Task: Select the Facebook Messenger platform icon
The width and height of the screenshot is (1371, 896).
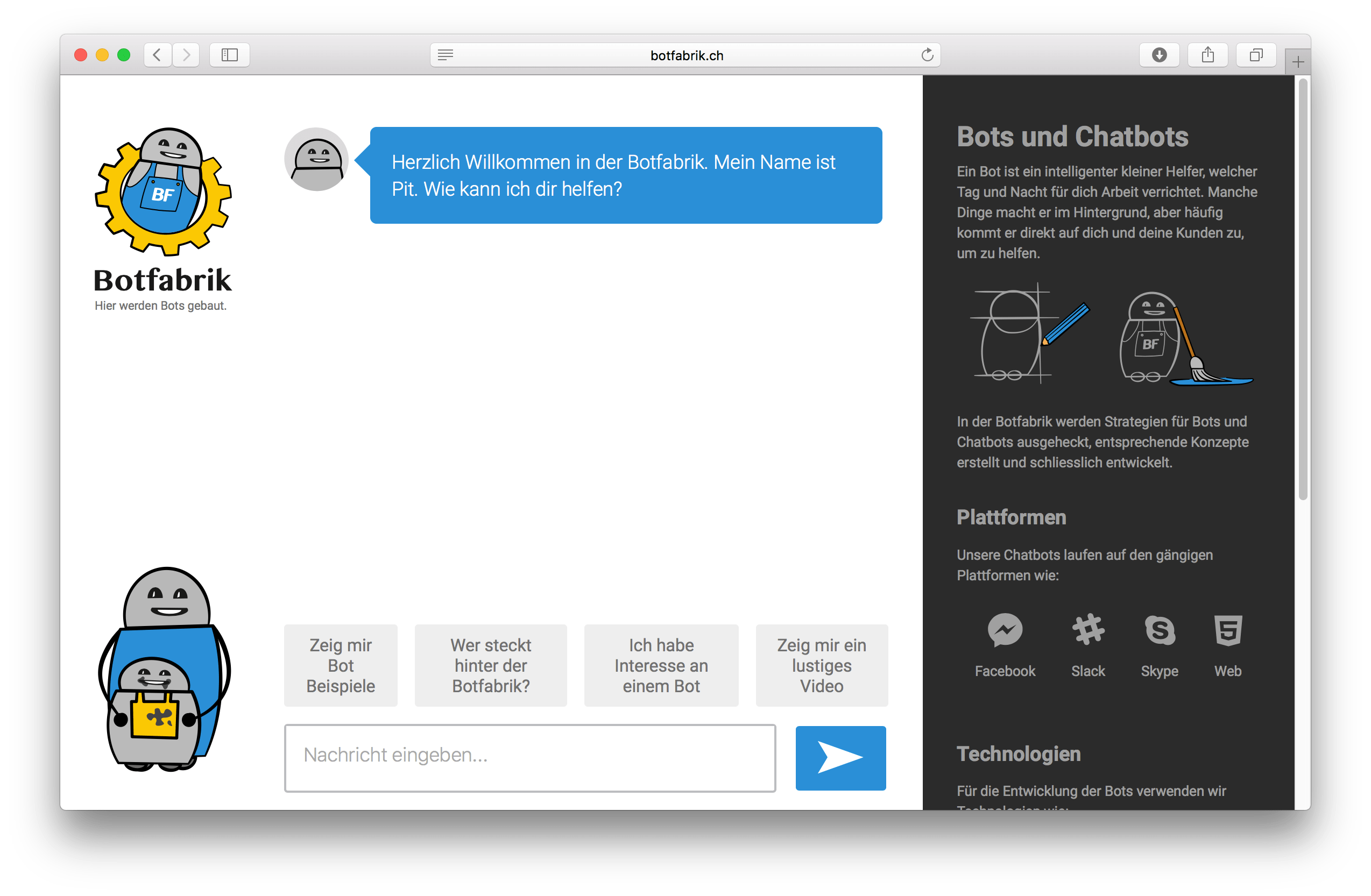Action: [x=1005, y=630]
